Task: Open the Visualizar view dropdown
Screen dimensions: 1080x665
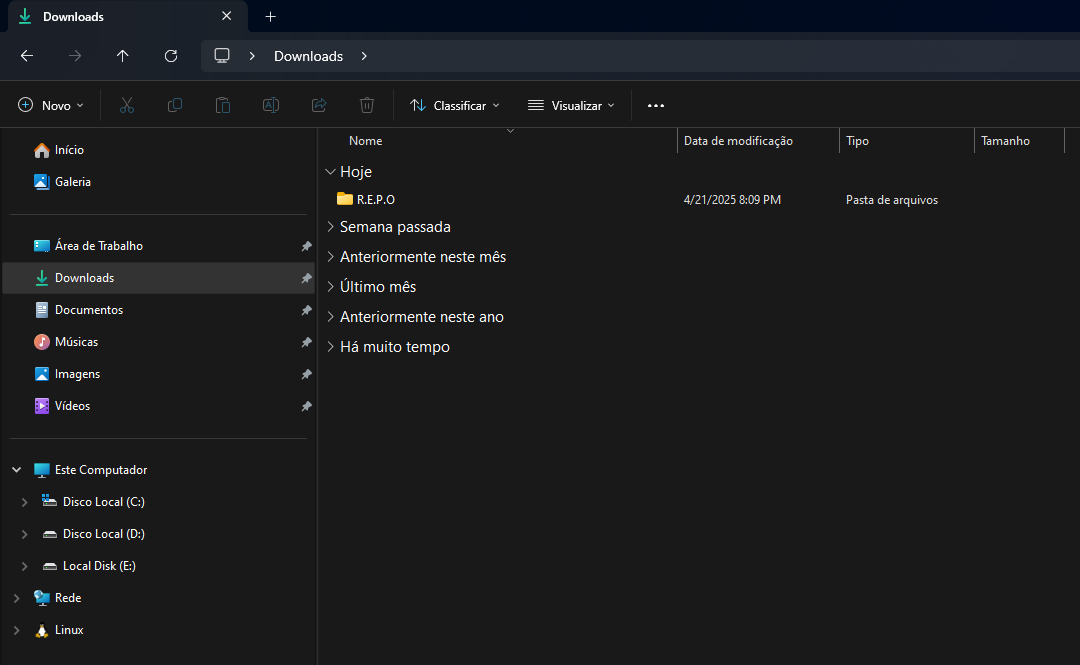Action: click(572, 105)
